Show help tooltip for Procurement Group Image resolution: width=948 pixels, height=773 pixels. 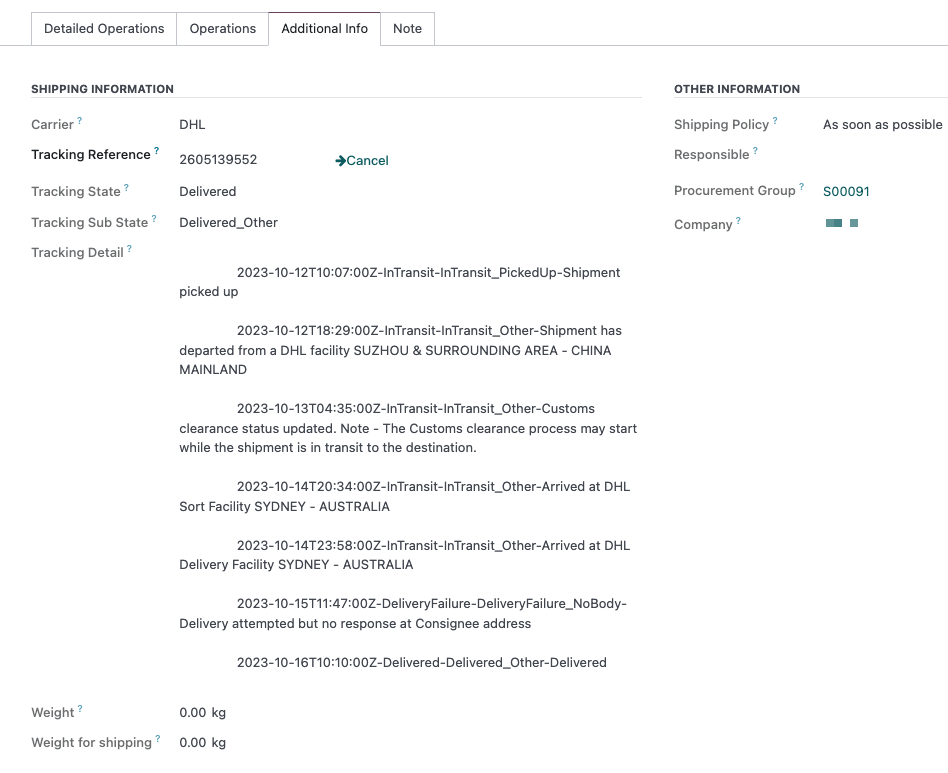click(802, 187)
